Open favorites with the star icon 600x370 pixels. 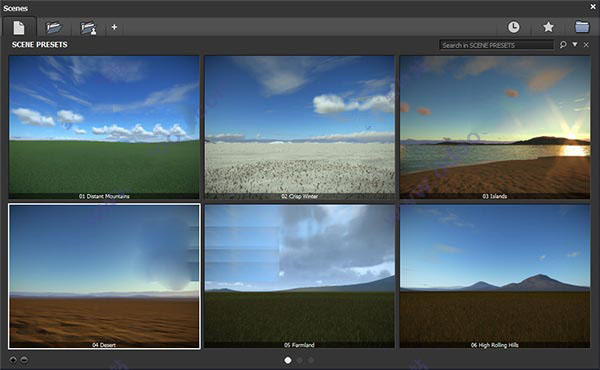548,27
